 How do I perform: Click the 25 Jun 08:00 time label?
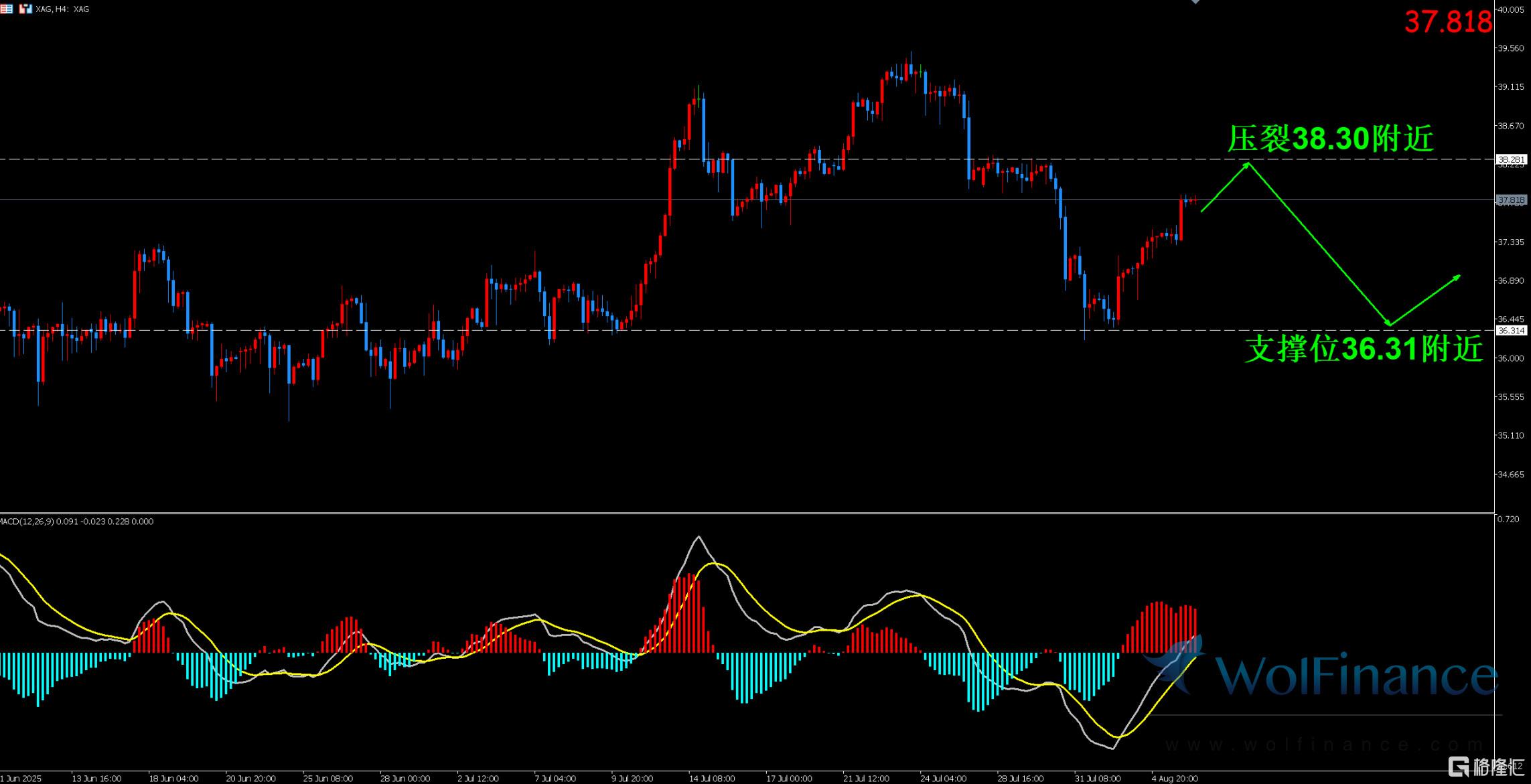pyautogui.click(x=327, y=779)
